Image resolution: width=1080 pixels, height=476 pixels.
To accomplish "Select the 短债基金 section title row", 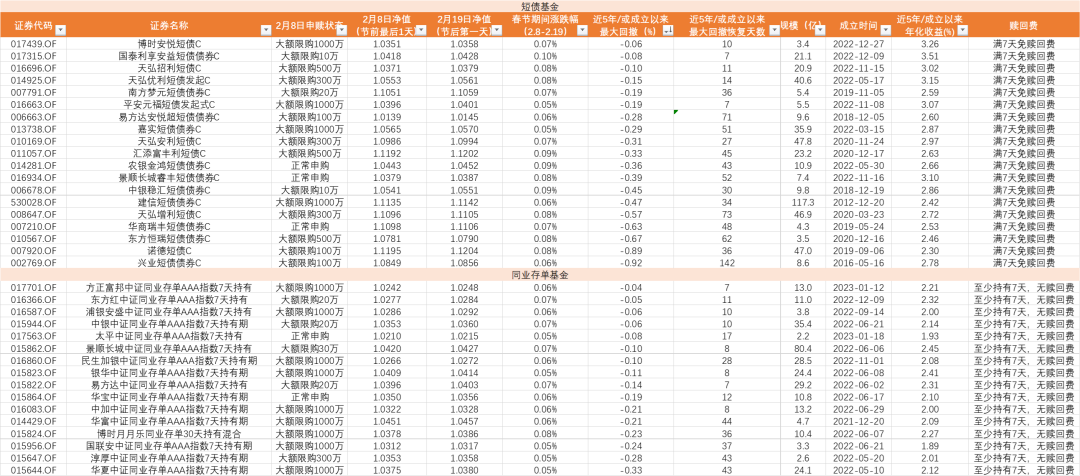I will (x=540, y=6).
